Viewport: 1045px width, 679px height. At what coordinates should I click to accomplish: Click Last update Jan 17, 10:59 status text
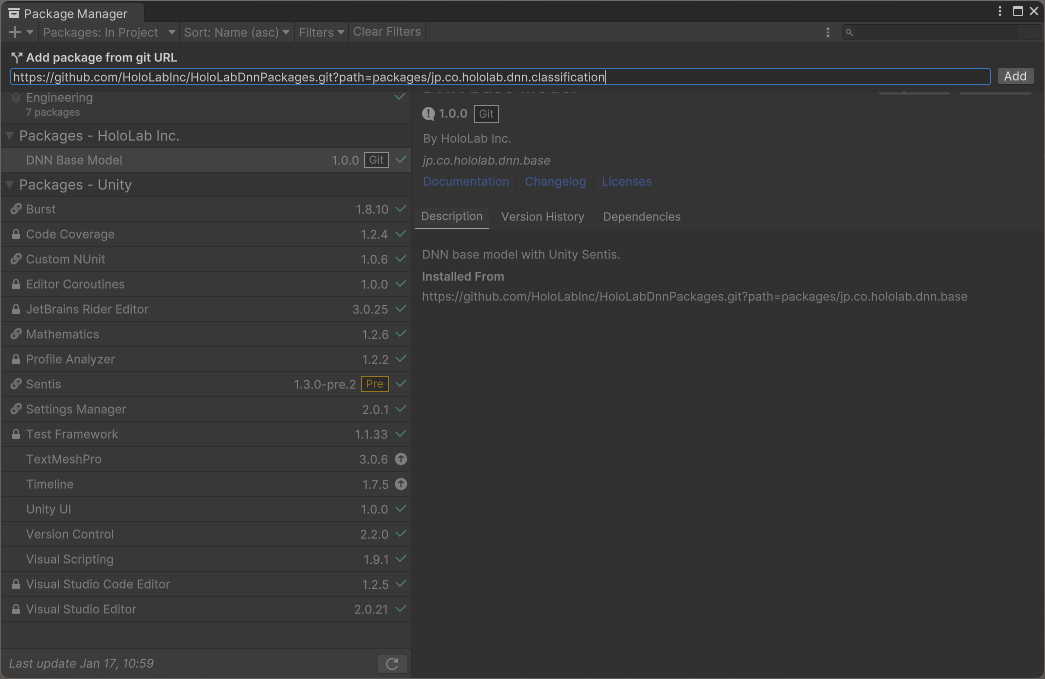coord(81,664)
